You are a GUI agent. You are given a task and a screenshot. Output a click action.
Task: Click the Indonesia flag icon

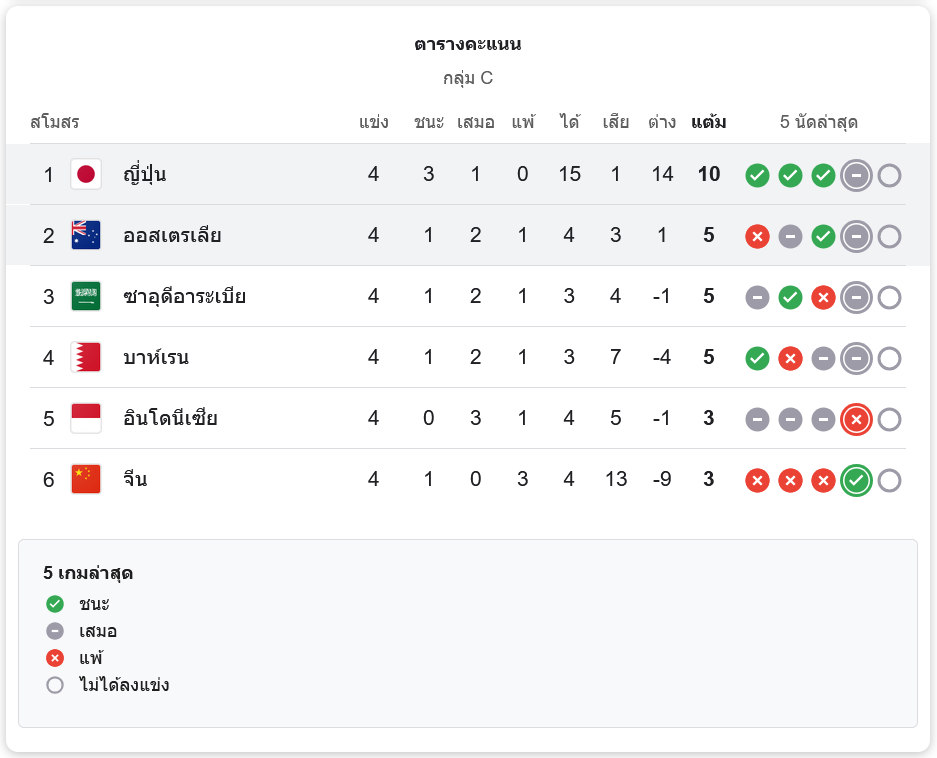pyautogui.click(x=86, y=419)
